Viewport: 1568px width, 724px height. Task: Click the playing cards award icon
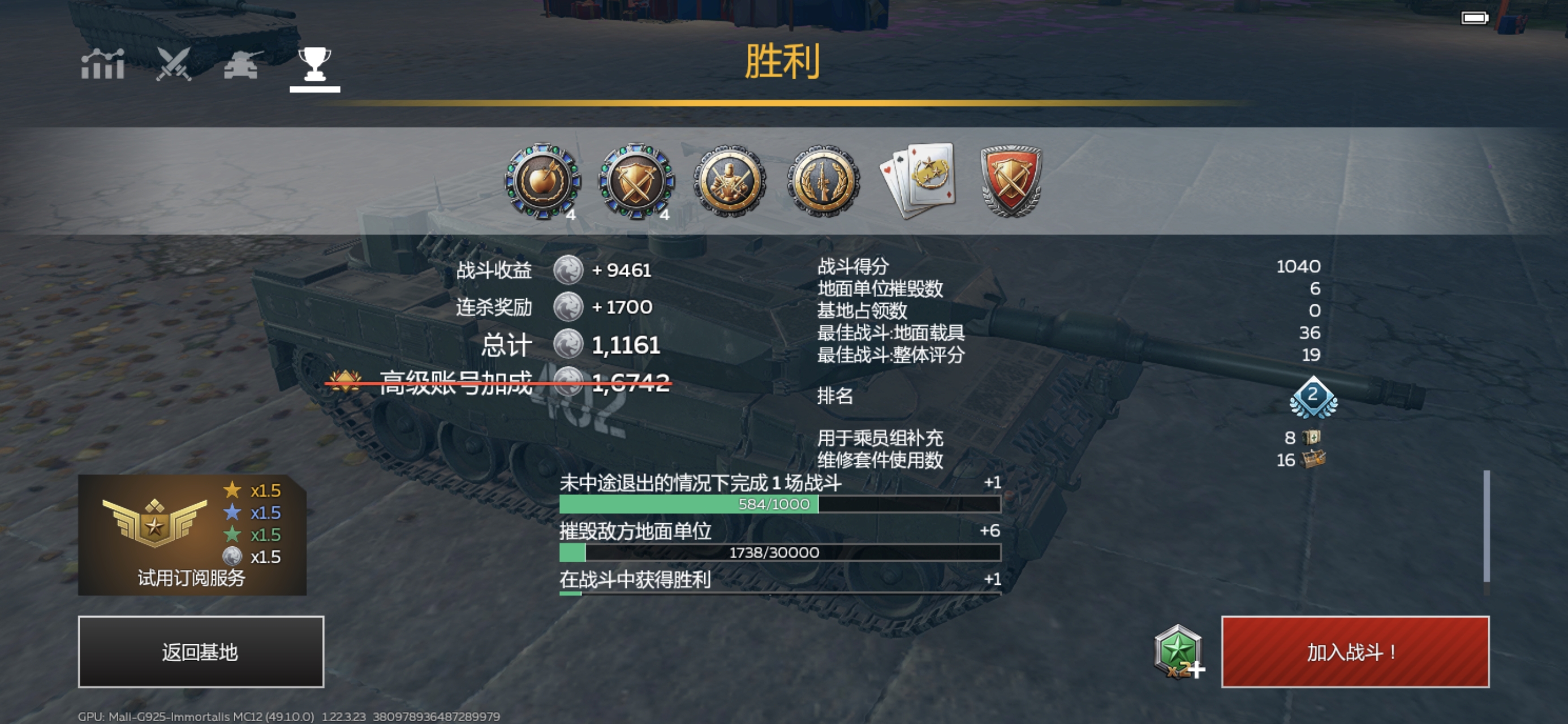[x=917, y=180]
